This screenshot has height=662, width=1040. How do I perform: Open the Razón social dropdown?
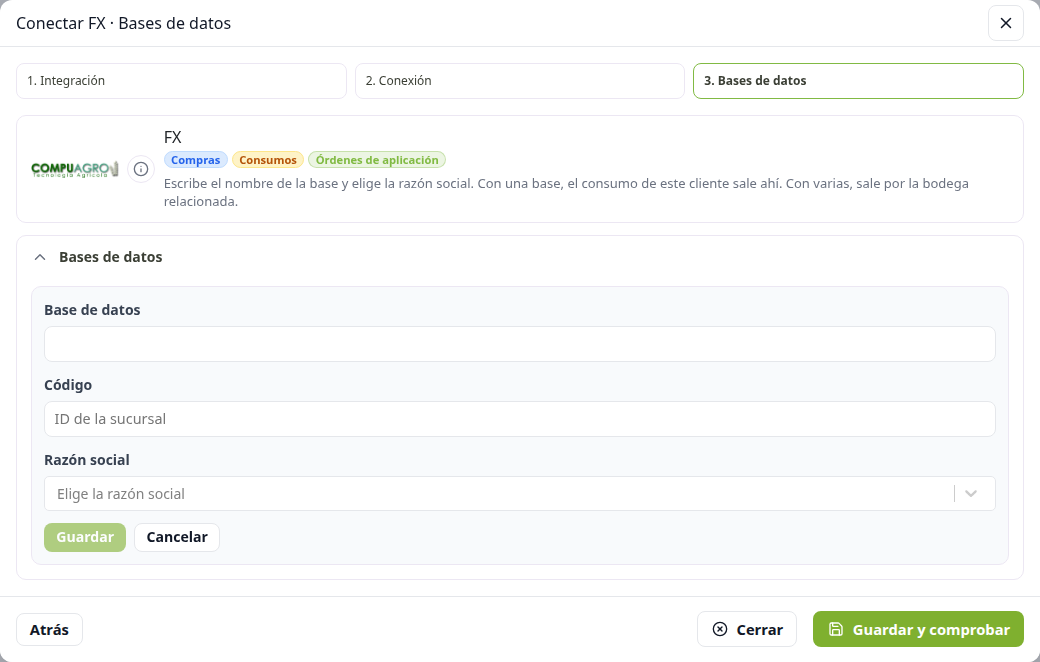519,494
